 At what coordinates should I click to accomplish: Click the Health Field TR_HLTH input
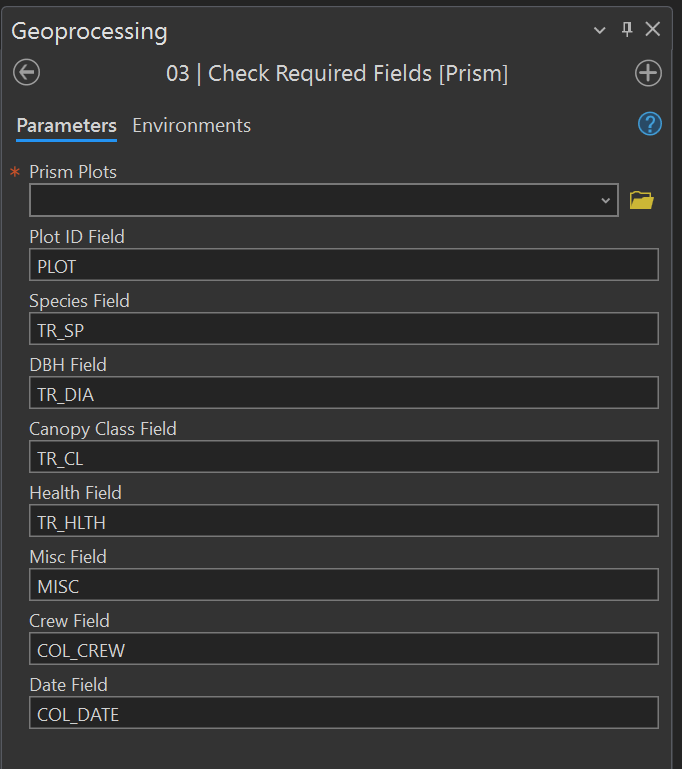pyautogui.click(x=343, y=521)
